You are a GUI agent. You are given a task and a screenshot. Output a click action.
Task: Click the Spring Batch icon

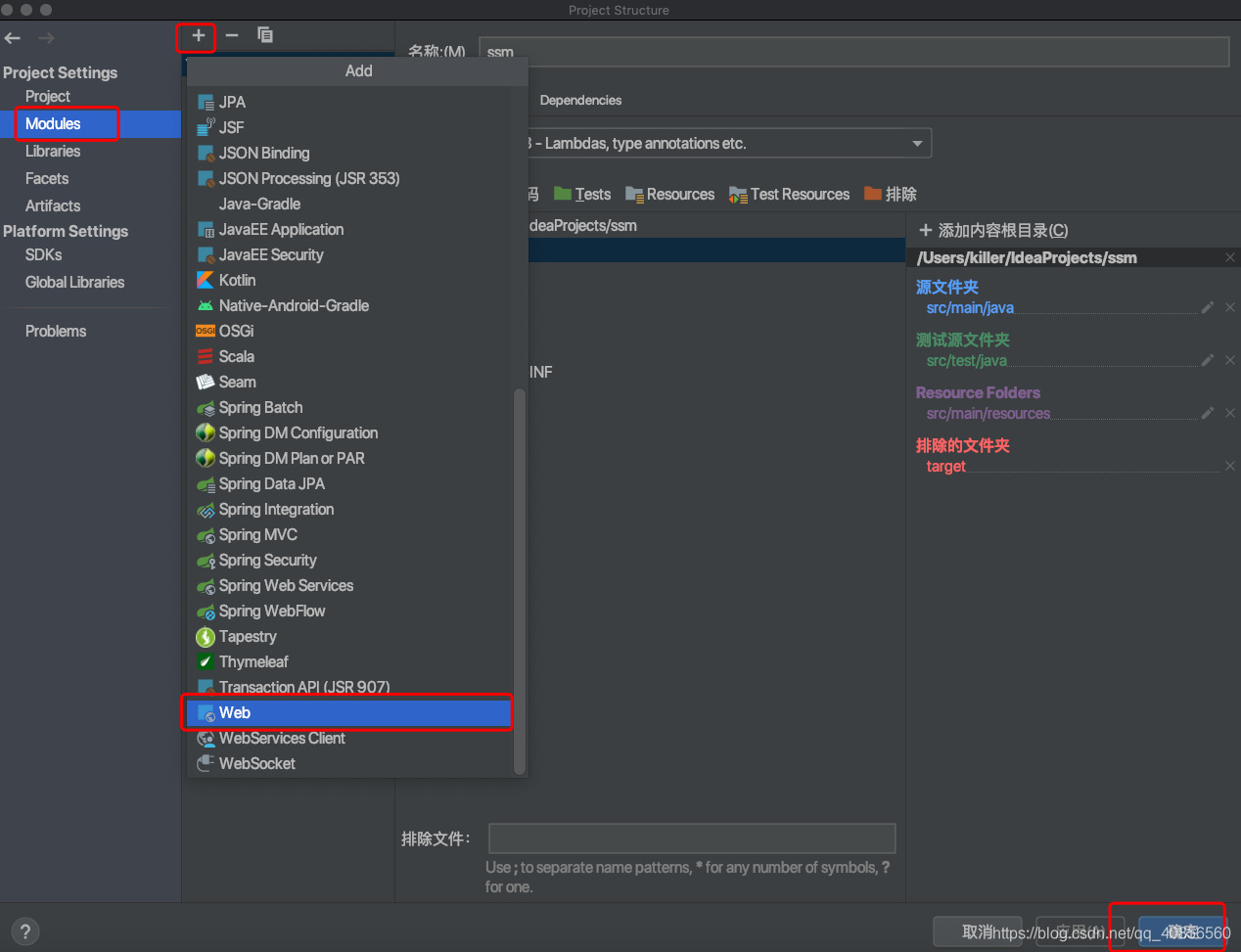(x=206, y=407)
